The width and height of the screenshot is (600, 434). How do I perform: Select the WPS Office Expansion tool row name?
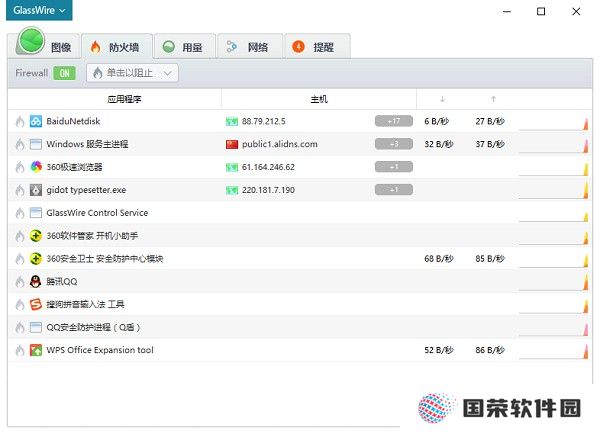coord(100,350)
